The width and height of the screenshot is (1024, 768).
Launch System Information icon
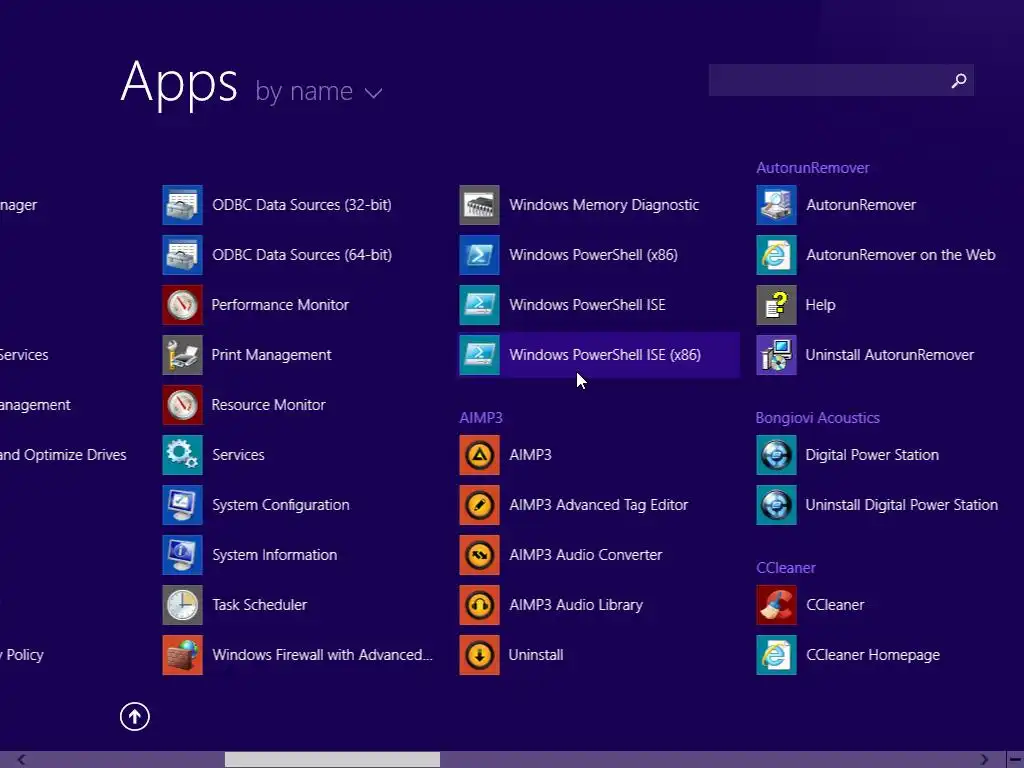pyautogui.click(x=182, y=555)
